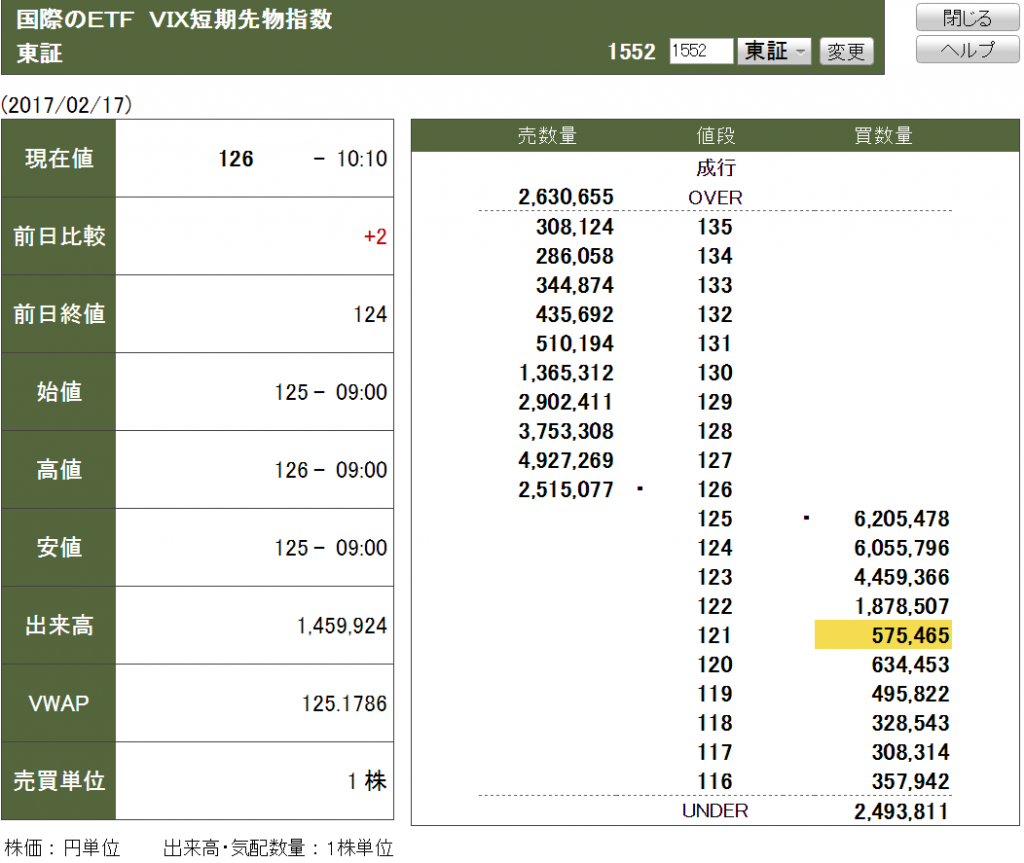Focus the stock code input field 1552
Image resolution: width=1024 pixels, height=863 pixels.
tap(701, 51)
